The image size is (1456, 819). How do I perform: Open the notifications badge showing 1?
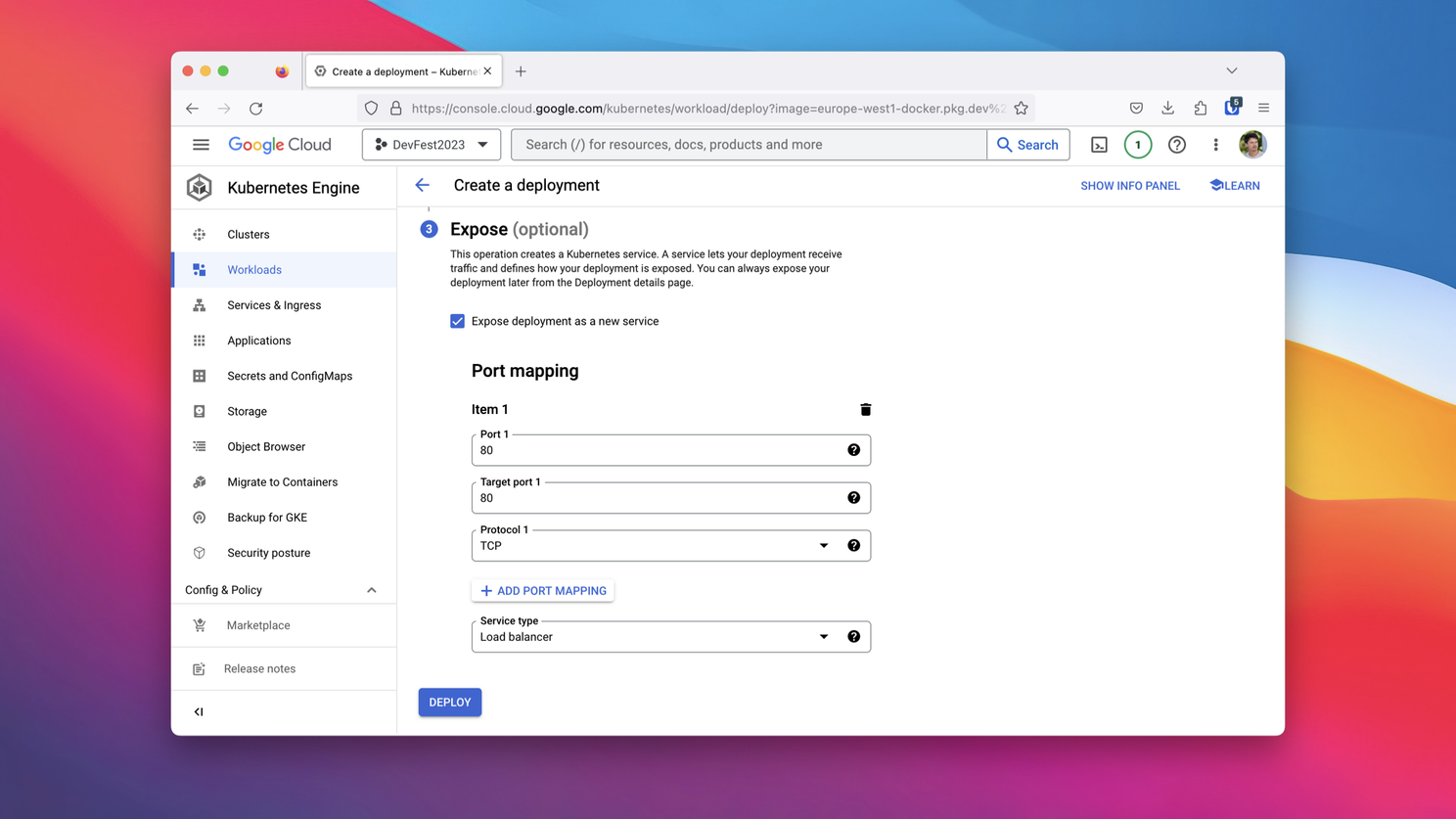pyautogui.click(x=1137, y=145)
